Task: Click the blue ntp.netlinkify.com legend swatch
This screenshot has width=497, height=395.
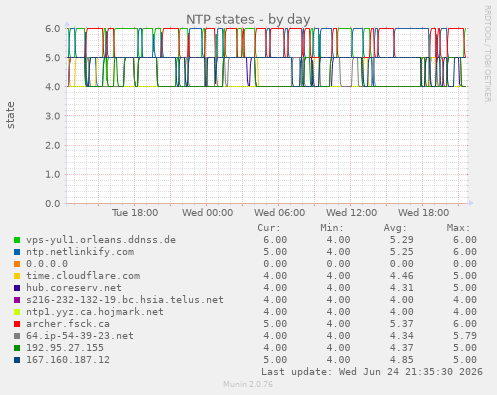Action: coord(17,252)
